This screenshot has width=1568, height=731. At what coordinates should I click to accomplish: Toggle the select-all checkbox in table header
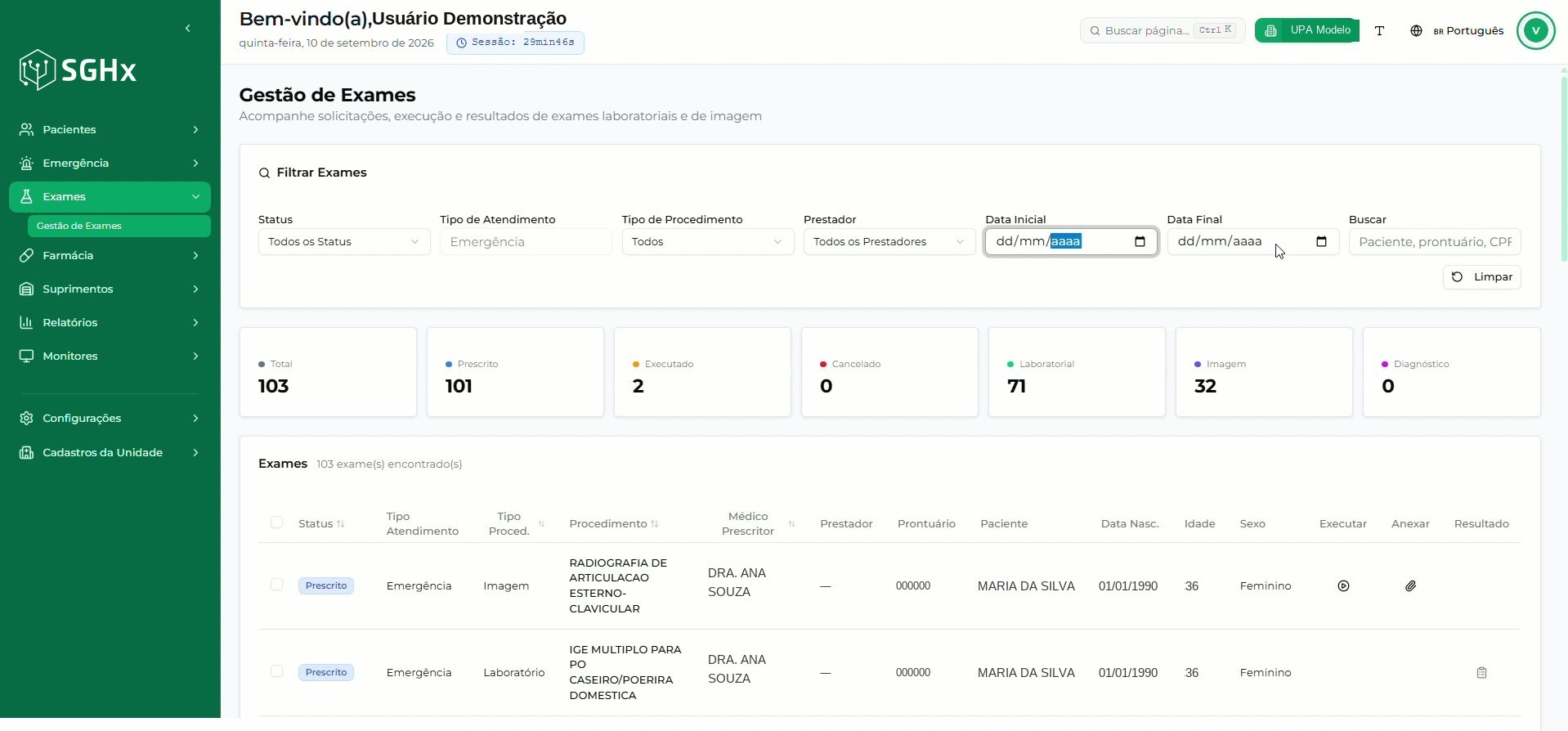click(x=276, y=522)
